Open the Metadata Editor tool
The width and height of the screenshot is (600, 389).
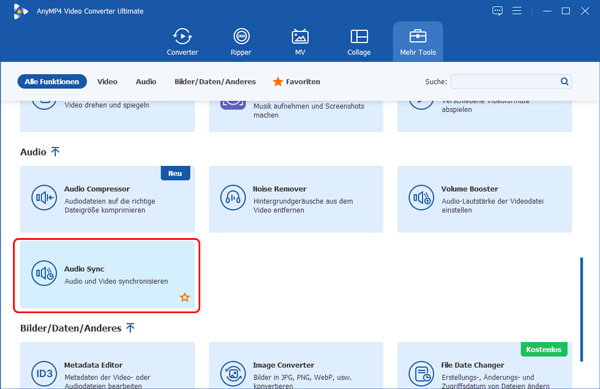[x=107, y=366]
